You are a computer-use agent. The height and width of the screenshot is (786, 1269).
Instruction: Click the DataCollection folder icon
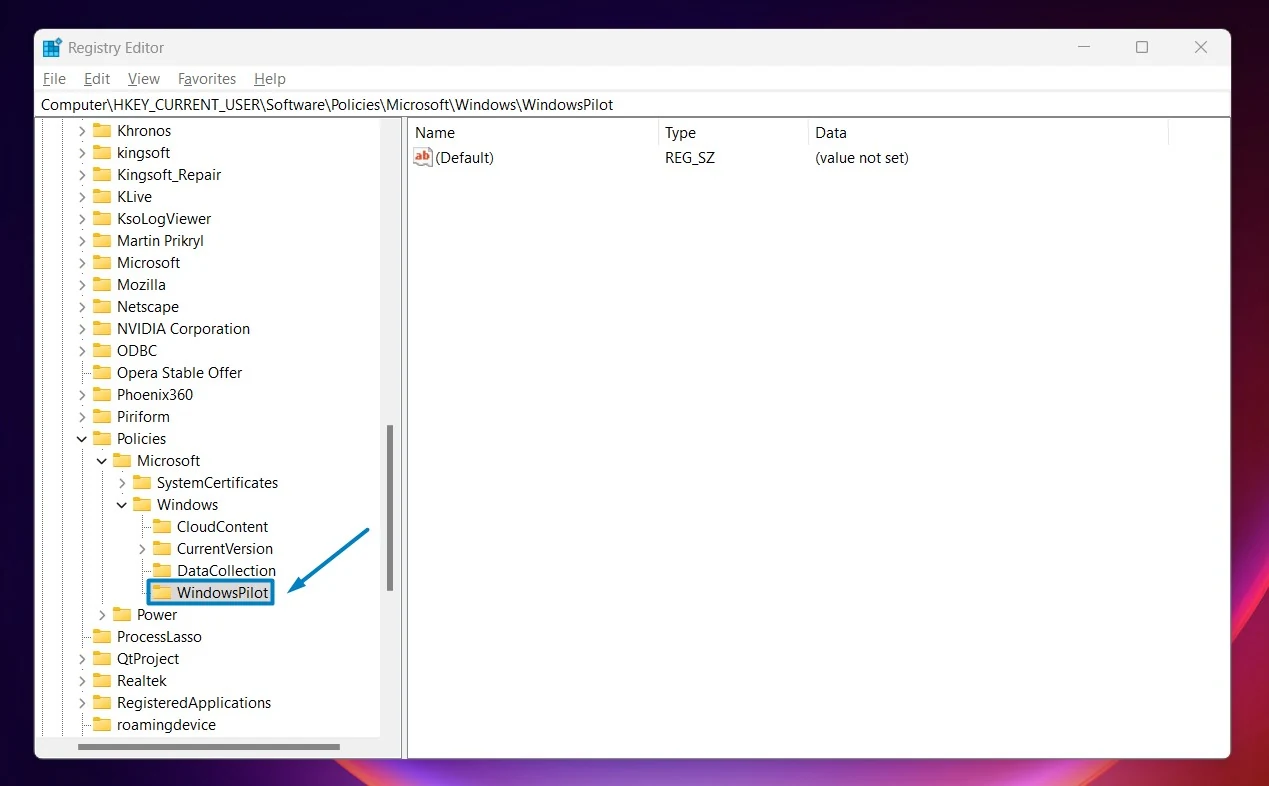click(x=162, y=571)
